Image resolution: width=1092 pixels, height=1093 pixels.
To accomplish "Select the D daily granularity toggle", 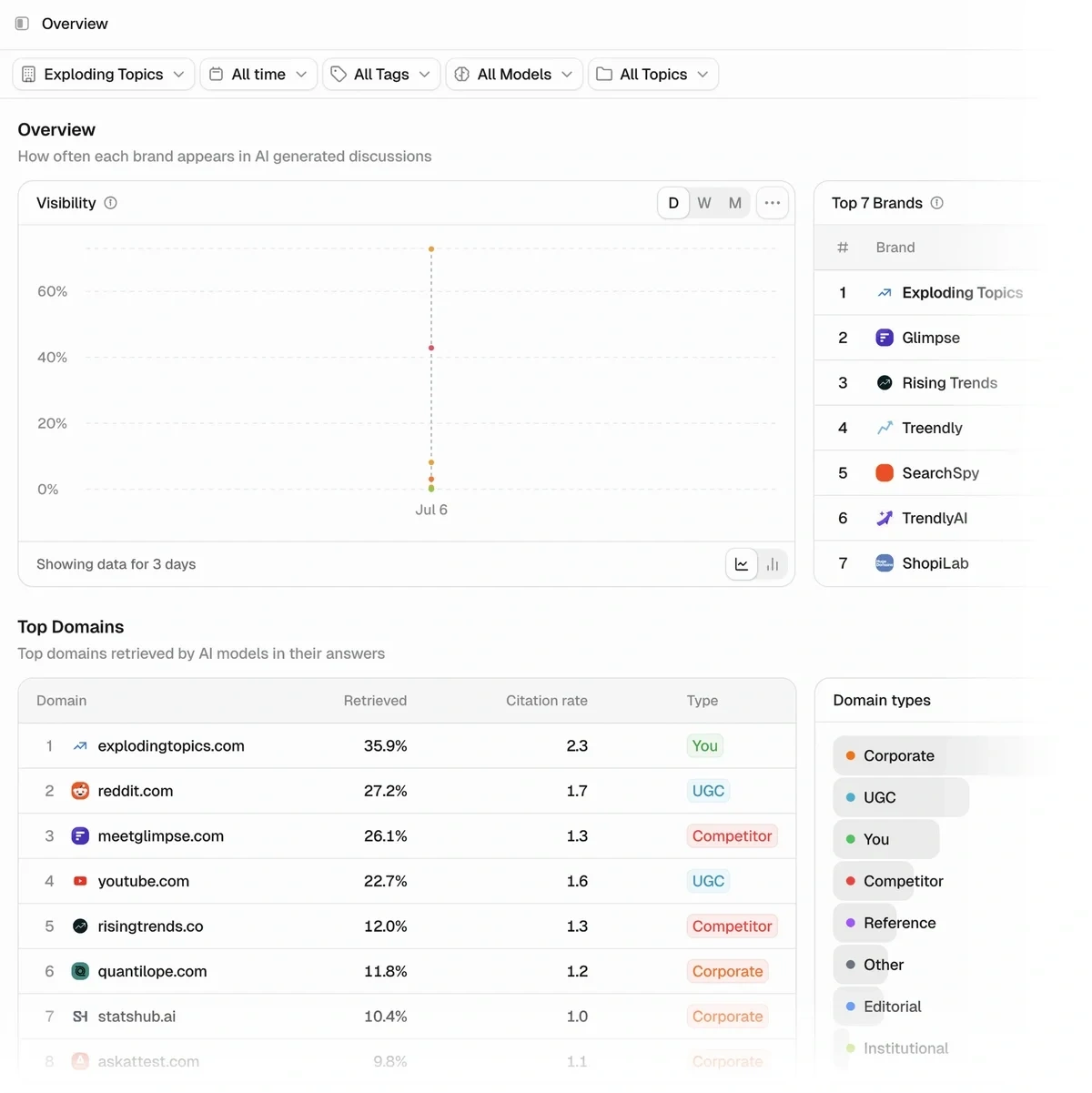I will point(673,203).
